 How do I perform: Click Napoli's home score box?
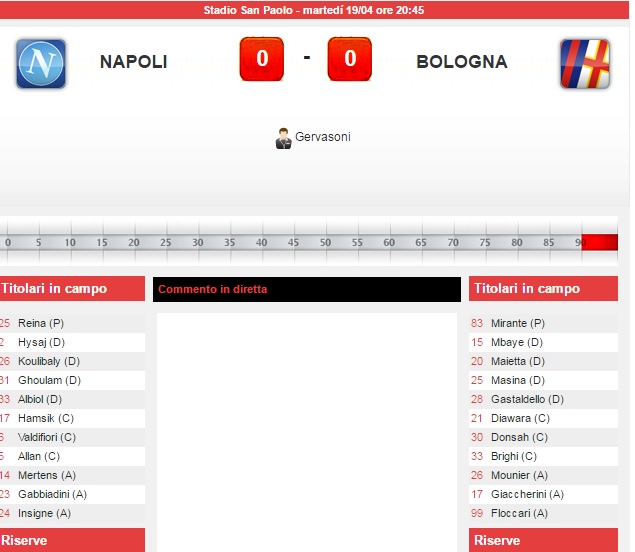[x=262, y=59]
